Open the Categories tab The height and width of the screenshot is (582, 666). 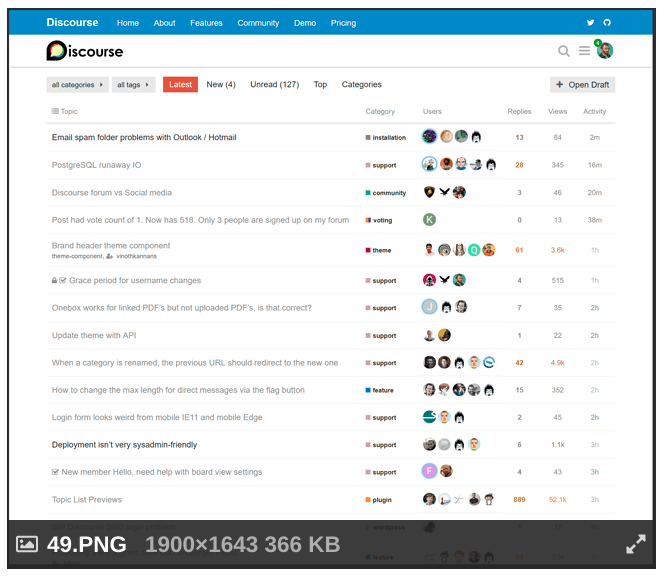(361, 85)
